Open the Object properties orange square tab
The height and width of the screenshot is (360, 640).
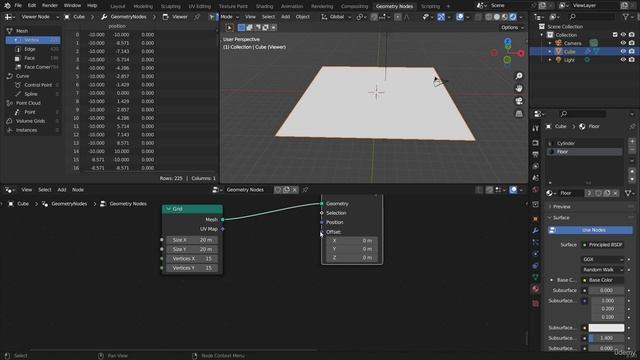coord(536,219)
